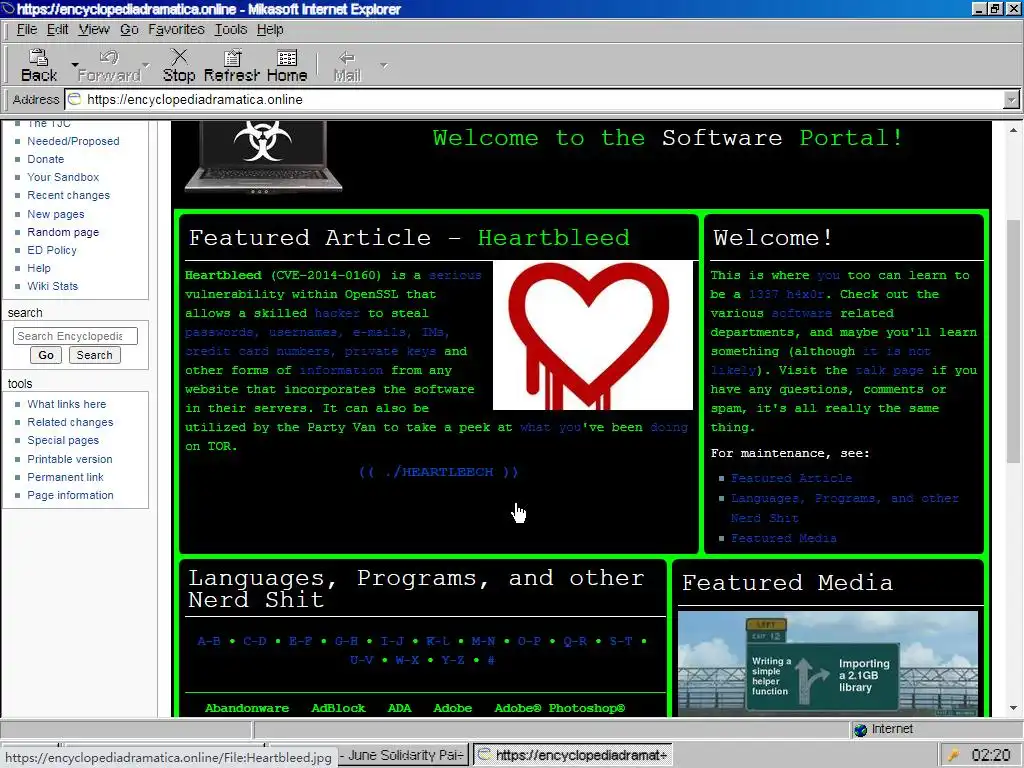
Task: Click the Go search button
Action: click(x=46, y=355)
